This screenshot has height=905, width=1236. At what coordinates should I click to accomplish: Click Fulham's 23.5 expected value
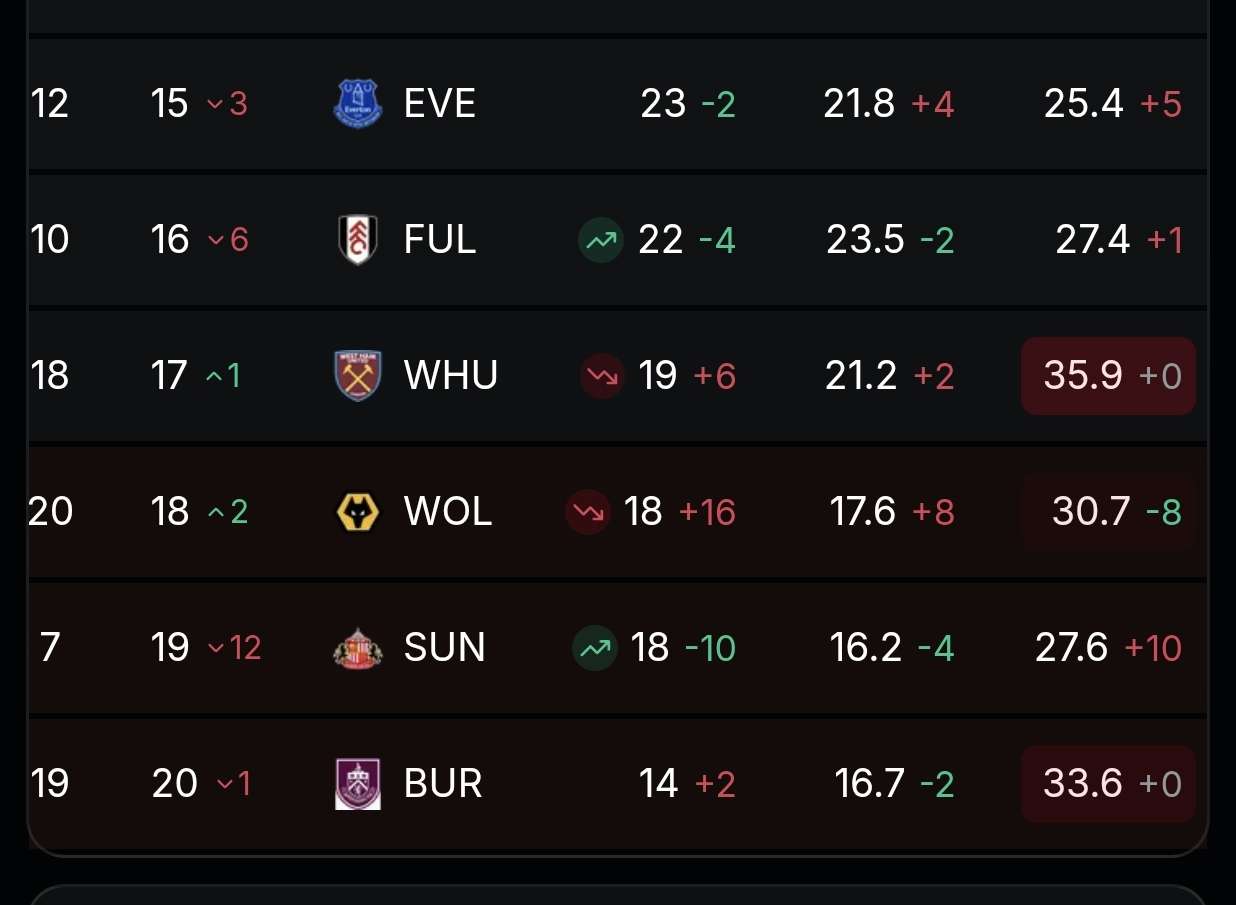point(865,240)
